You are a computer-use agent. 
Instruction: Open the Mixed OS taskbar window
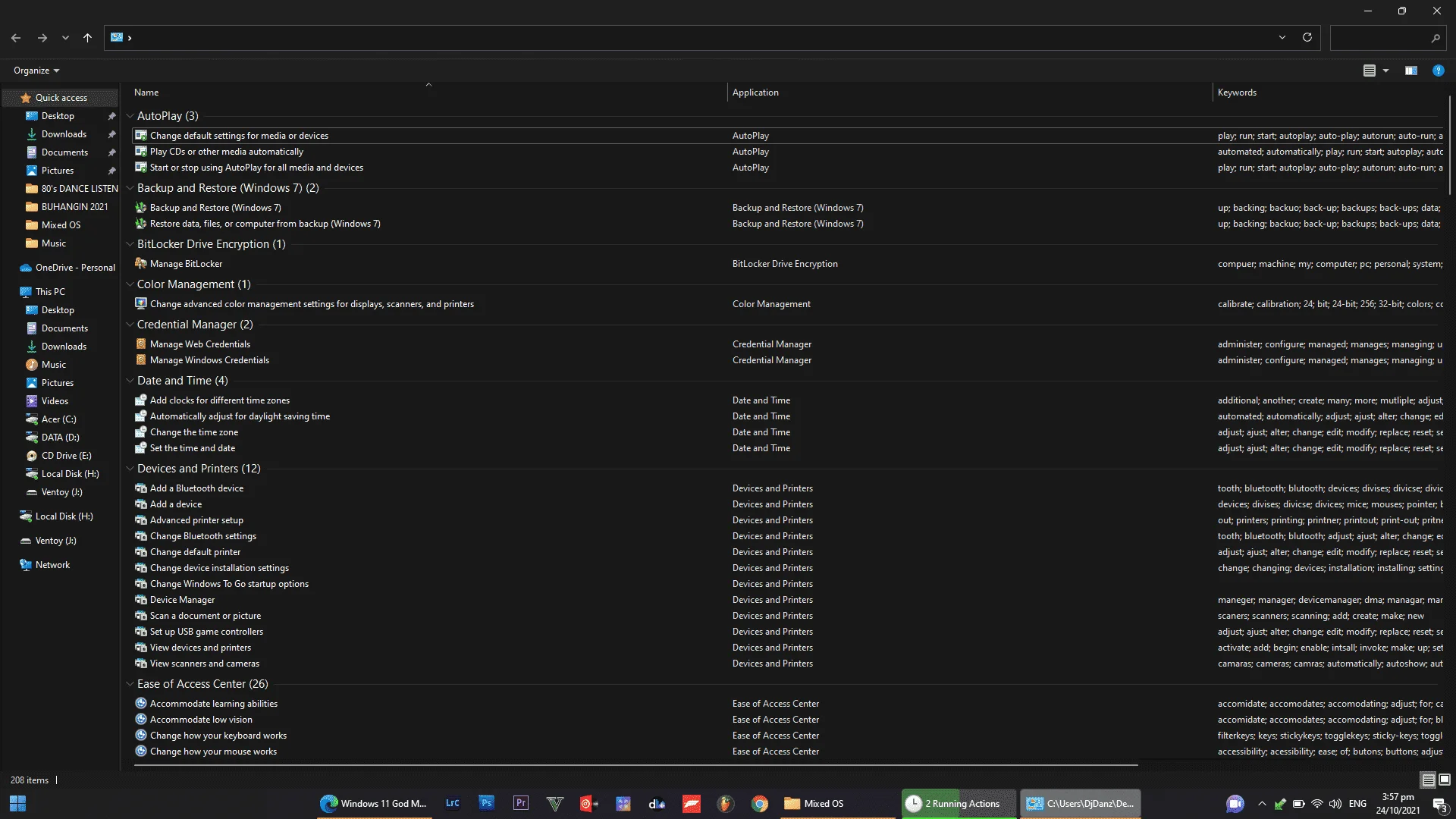click(837, 803)
